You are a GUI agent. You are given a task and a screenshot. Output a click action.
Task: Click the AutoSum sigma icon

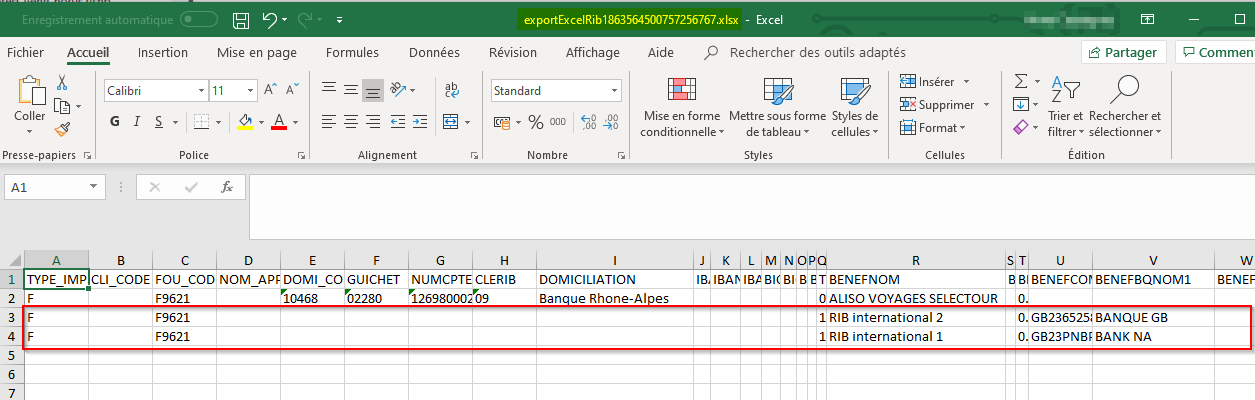click(x=1021, y=81)
